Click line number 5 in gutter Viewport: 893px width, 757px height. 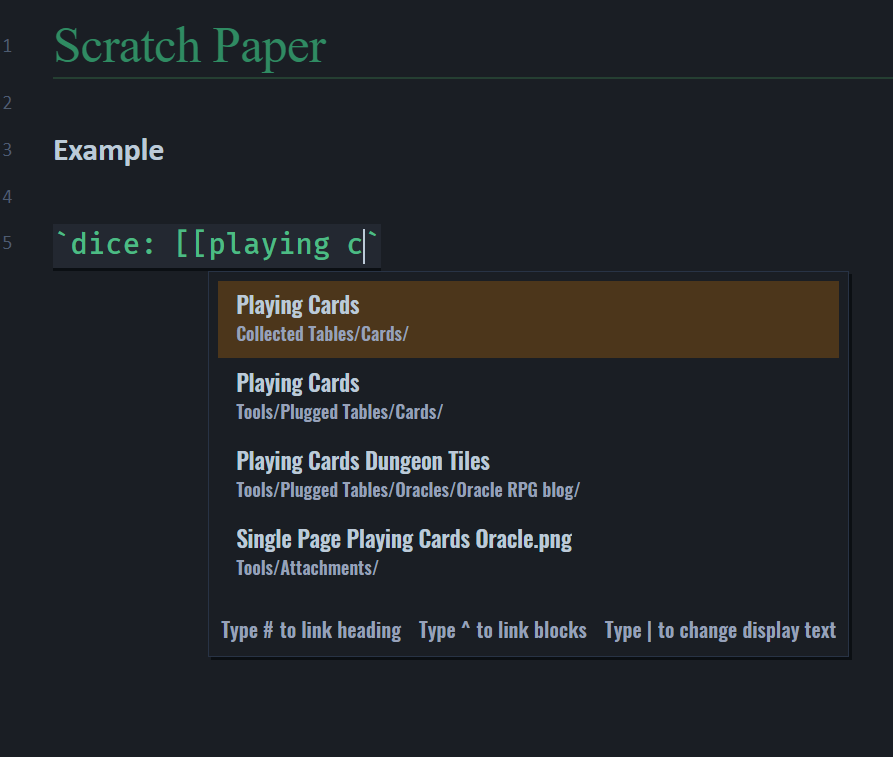(7, 243)
